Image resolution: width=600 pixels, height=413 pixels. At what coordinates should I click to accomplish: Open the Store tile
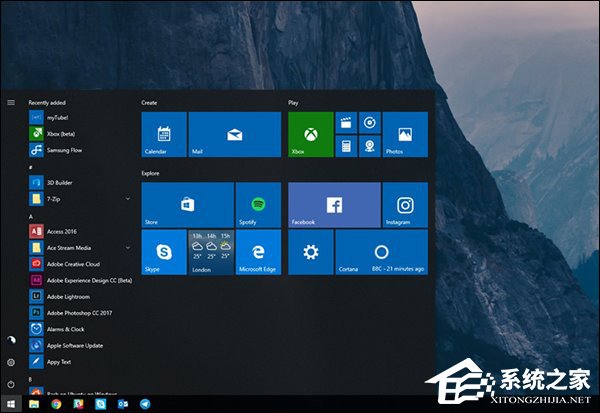click(x=188, y=205)
